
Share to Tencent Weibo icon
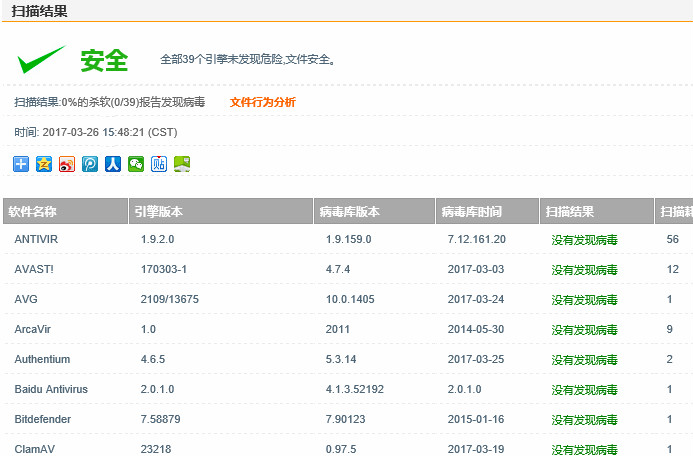[x=90, y=164]
